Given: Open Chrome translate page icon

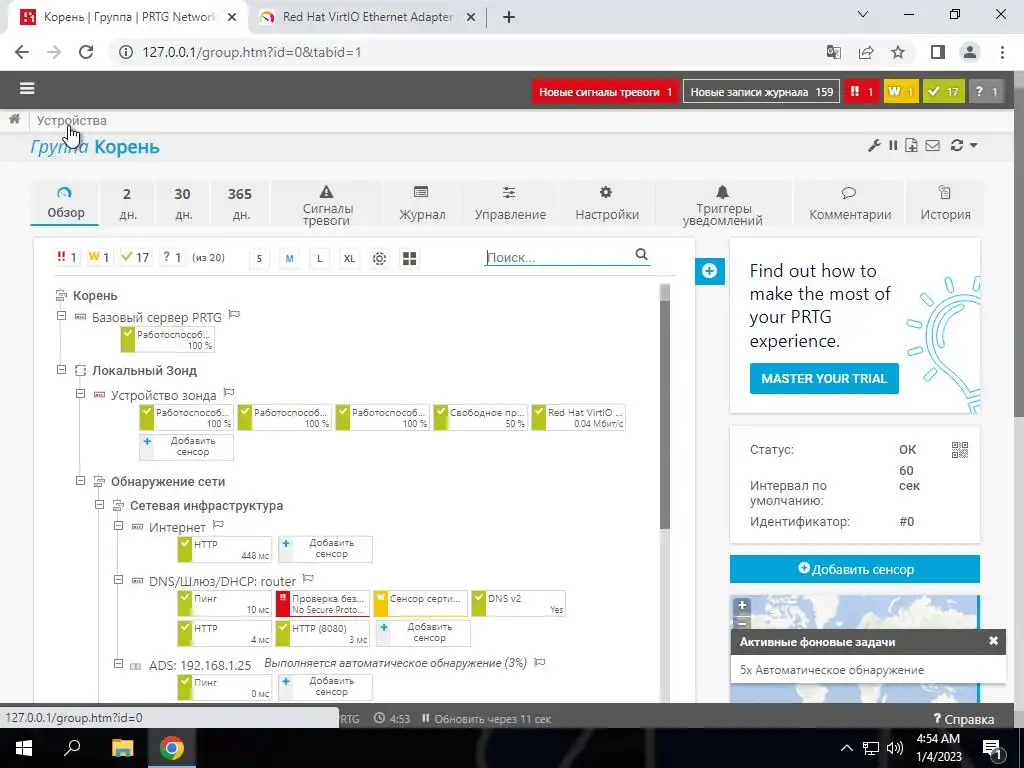Looking at the screenshot, I should (833, 52).
